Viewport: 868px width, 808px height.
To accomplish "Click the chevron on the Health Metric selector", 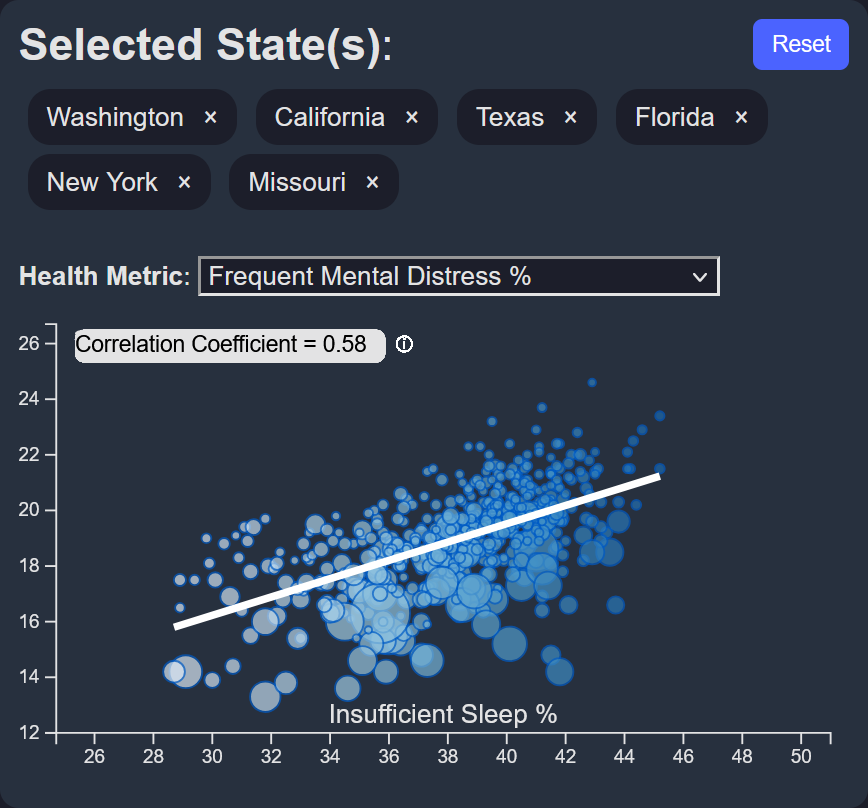I will [698, 276].
